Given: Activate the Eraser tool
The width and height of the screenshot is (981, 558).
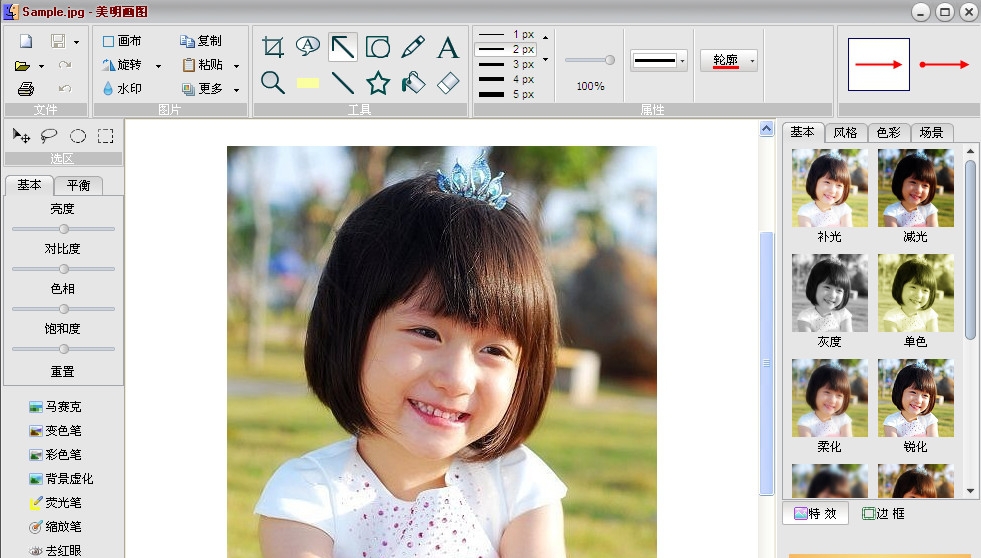Looking at the screenshot, I should [448, 82].
